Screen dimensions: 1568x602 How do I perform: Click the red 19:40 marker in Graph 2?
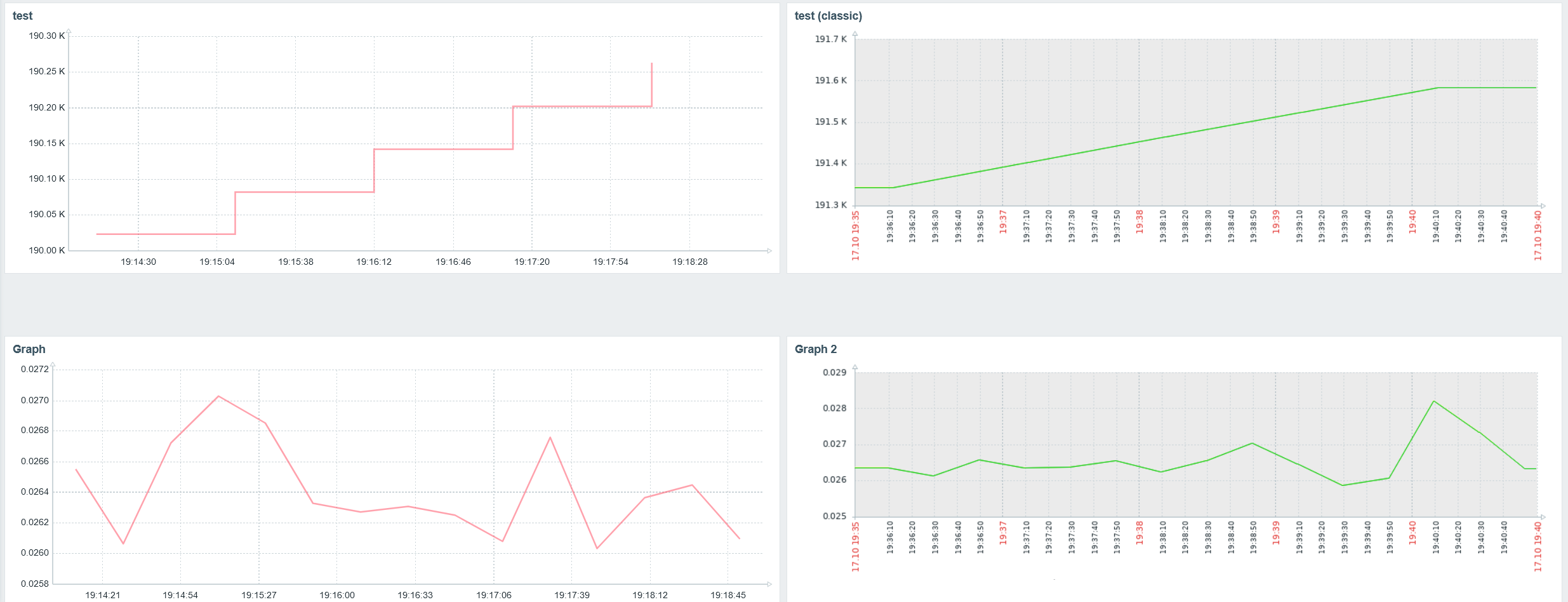tap(1412, 533)
